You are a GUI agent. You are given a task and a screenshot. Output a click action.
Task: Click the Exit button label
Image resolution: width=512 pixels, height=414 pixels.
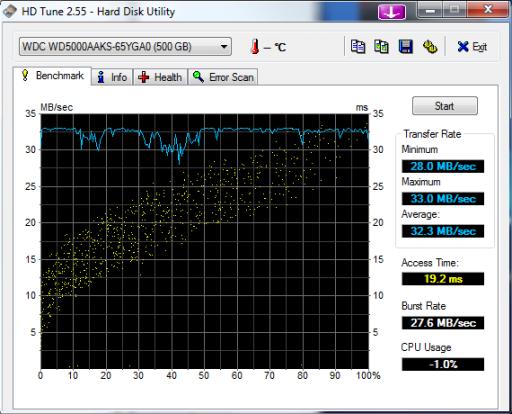(480, 47)
